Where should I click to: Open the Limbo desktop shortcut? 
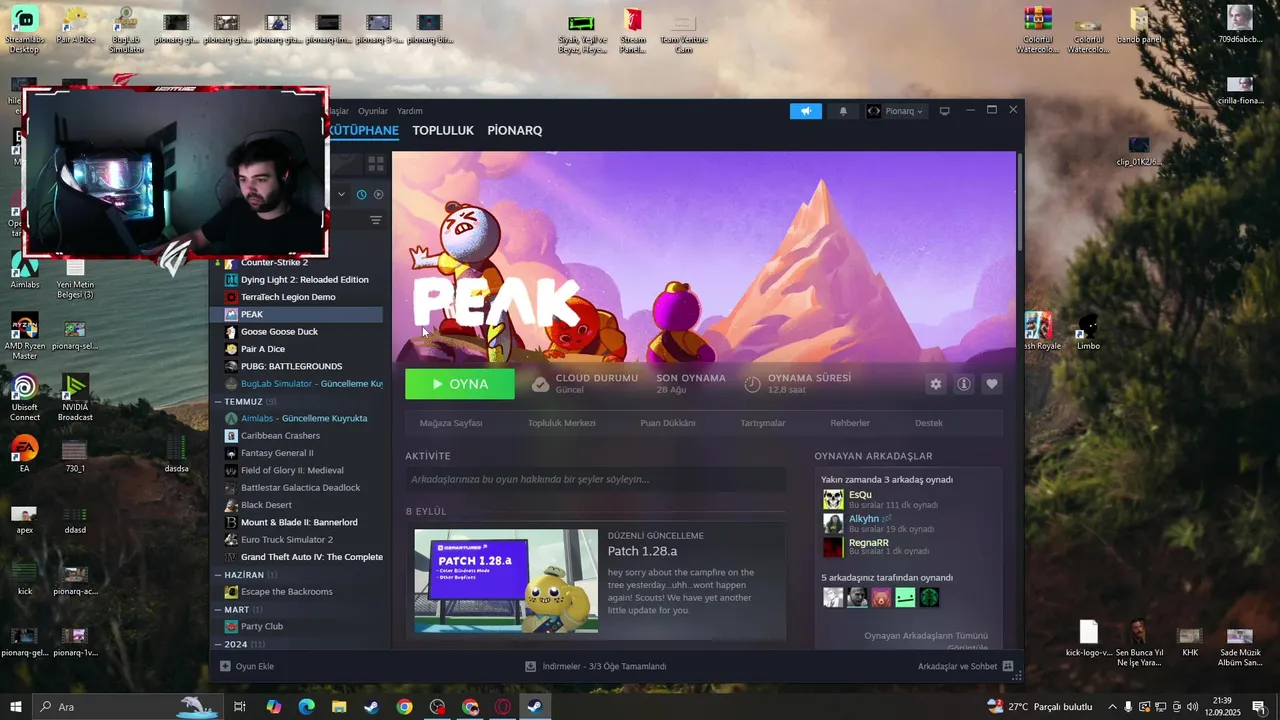(1088, 332)
